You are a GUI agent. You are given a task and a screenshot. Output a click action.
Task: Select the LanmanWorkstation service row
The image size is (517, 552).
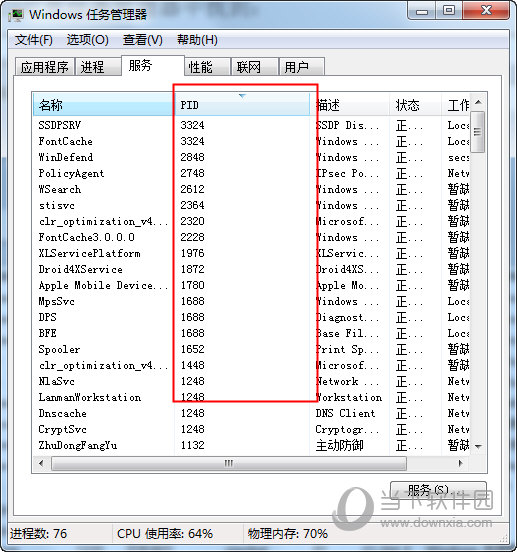click(251, 398)
